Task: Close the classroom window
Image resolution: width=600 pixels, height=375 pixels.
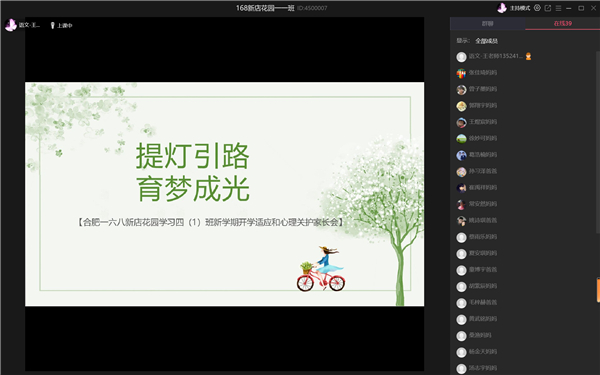Action: click(594, 8)
